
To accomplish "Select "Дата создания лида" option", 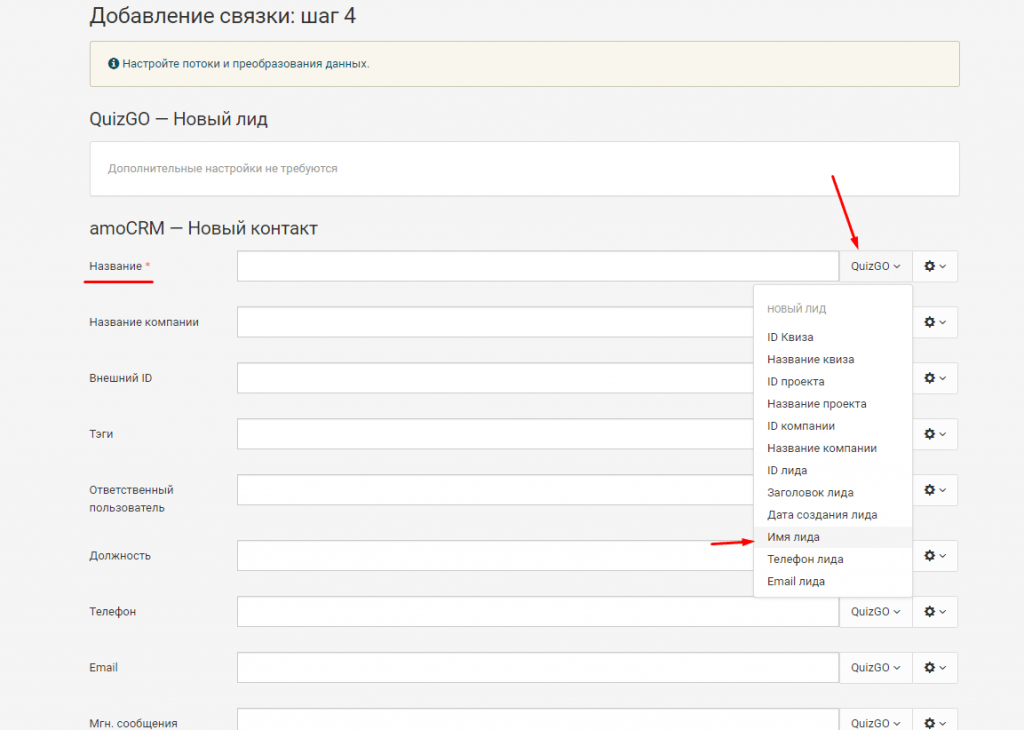I will pos(822,515).
